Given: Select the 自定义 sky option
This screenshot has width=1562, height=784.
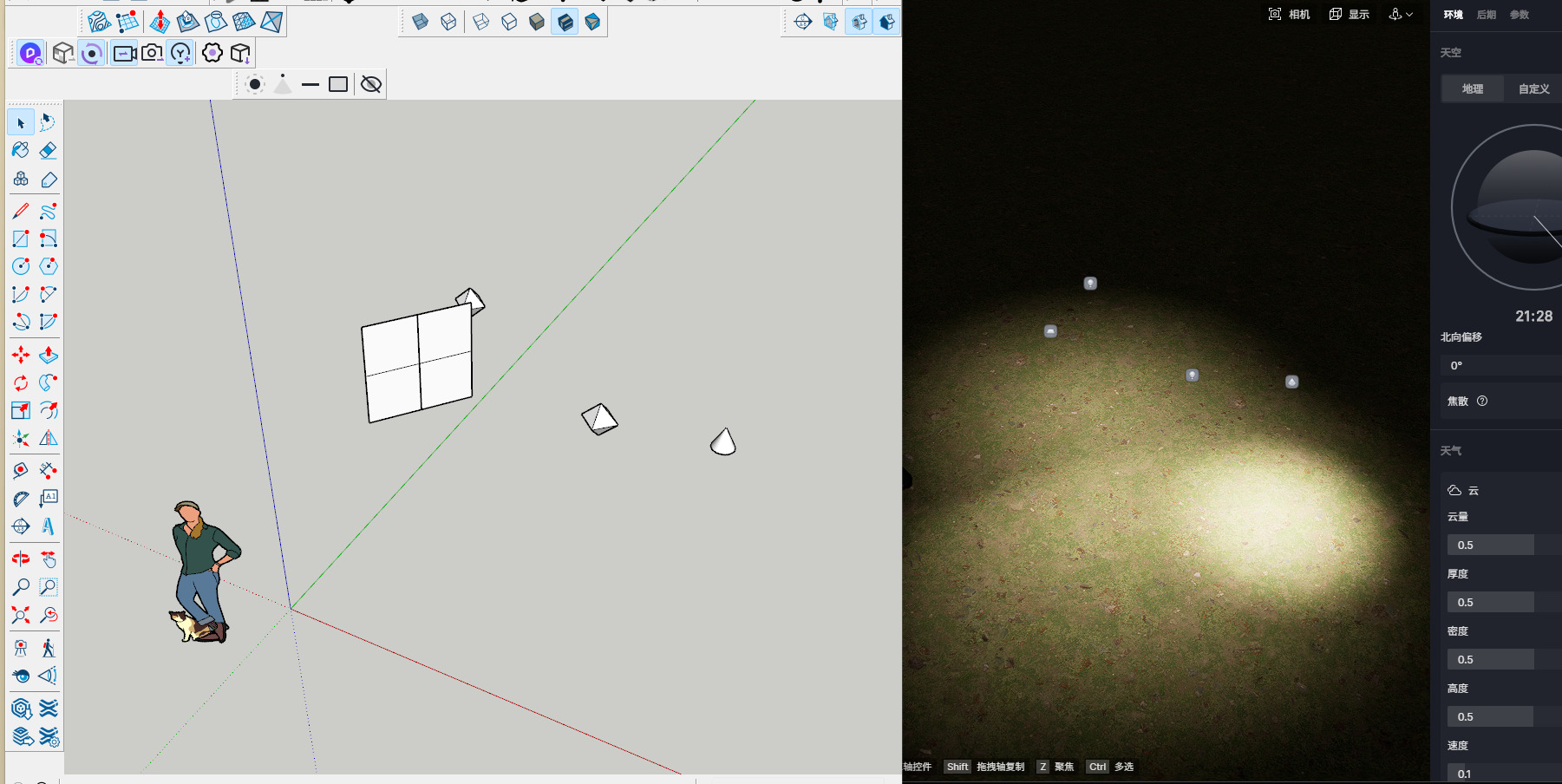Looking at the screenshot, I should [1533, 88].
